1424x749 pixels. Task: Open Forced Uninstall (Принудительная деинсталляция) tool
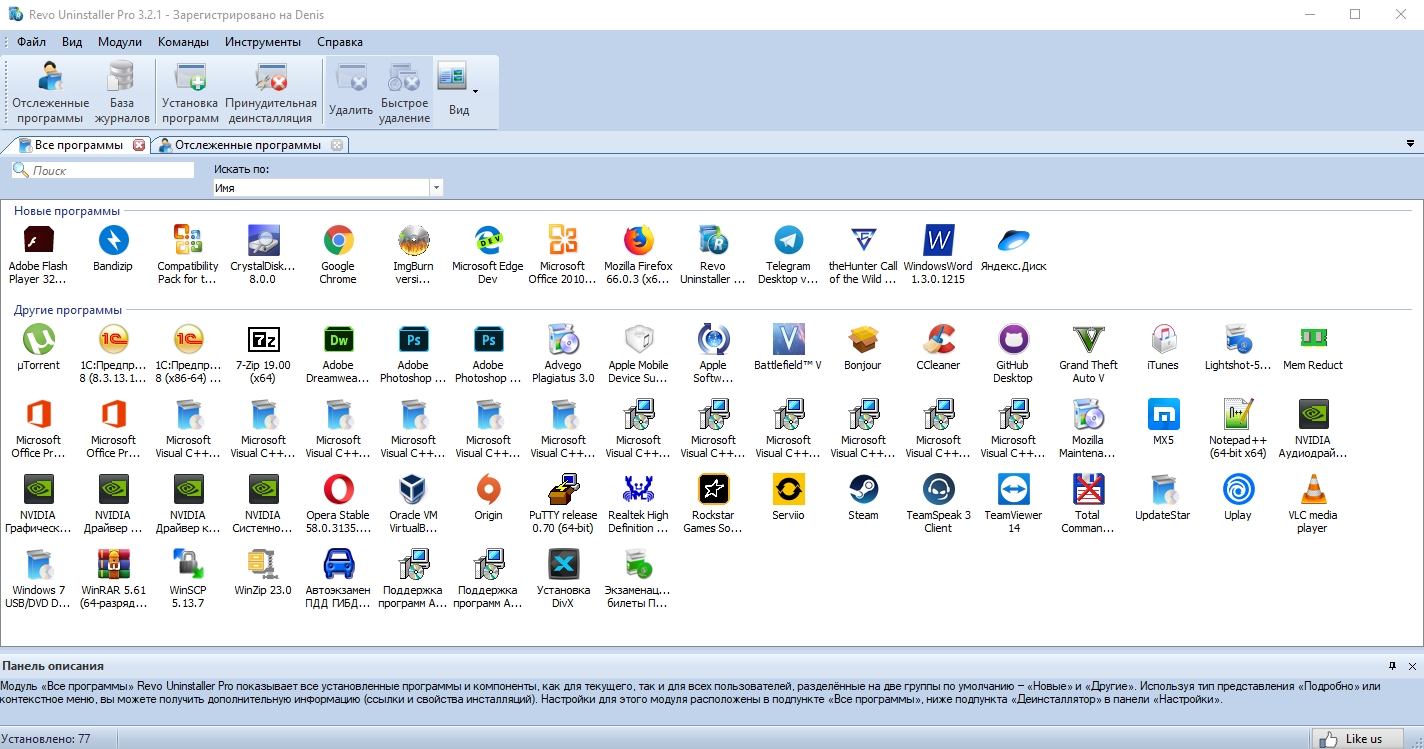[271, 92]
